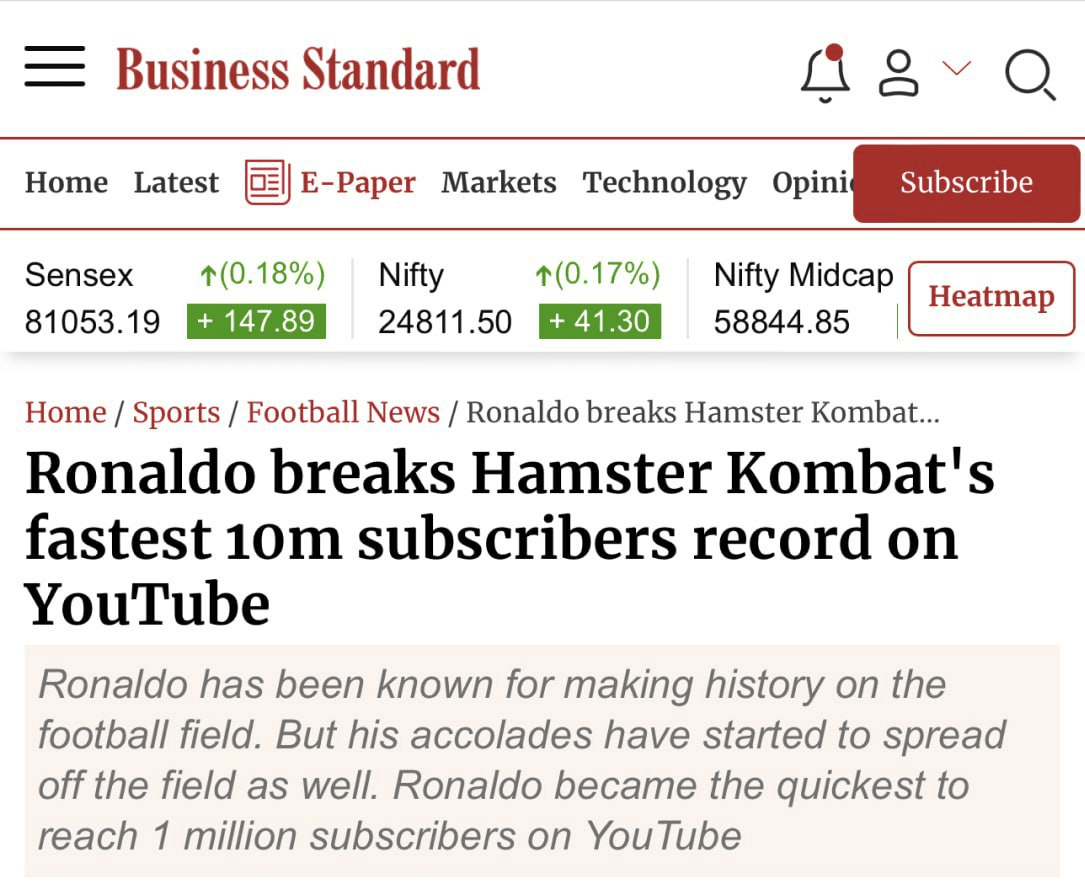The height and width of the screenshot is (883, 1085).
Task: Click the Nifty +41.30 green badge
Action: pyautogui.click(x=599, y=321)
